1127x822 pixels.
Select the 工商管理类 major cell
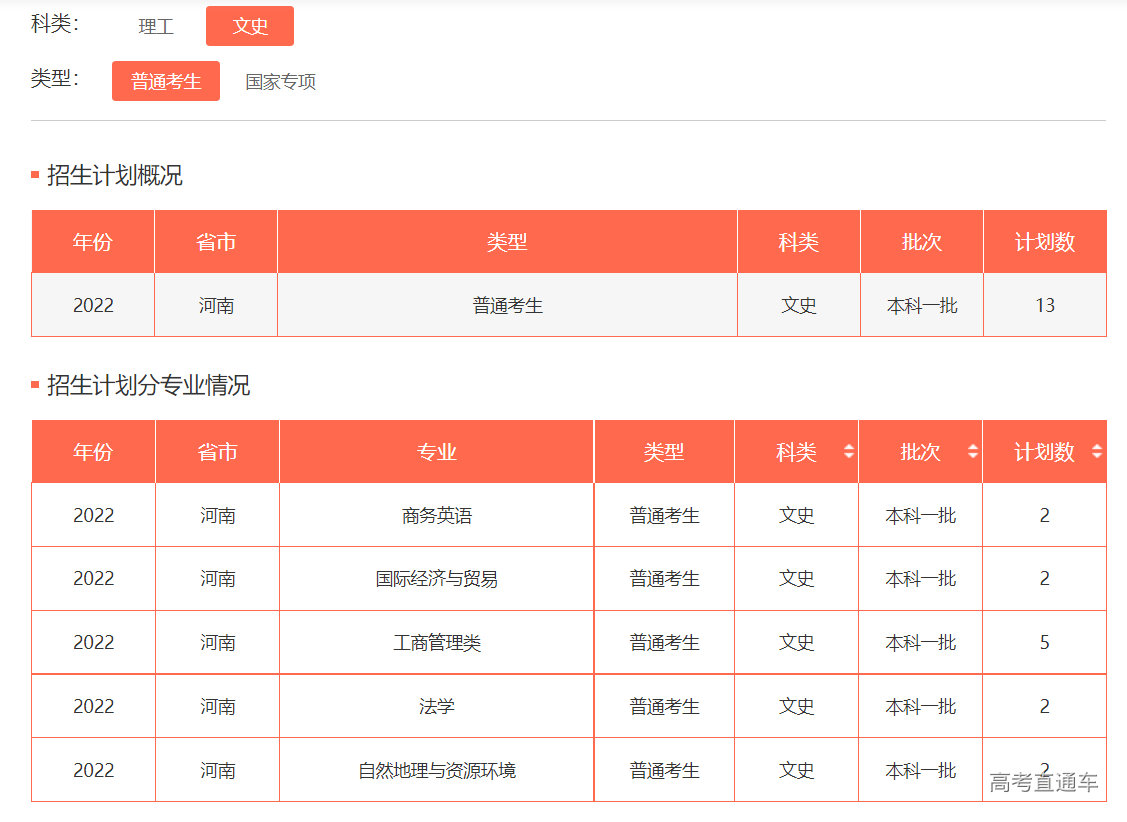(x=435, y=642)
